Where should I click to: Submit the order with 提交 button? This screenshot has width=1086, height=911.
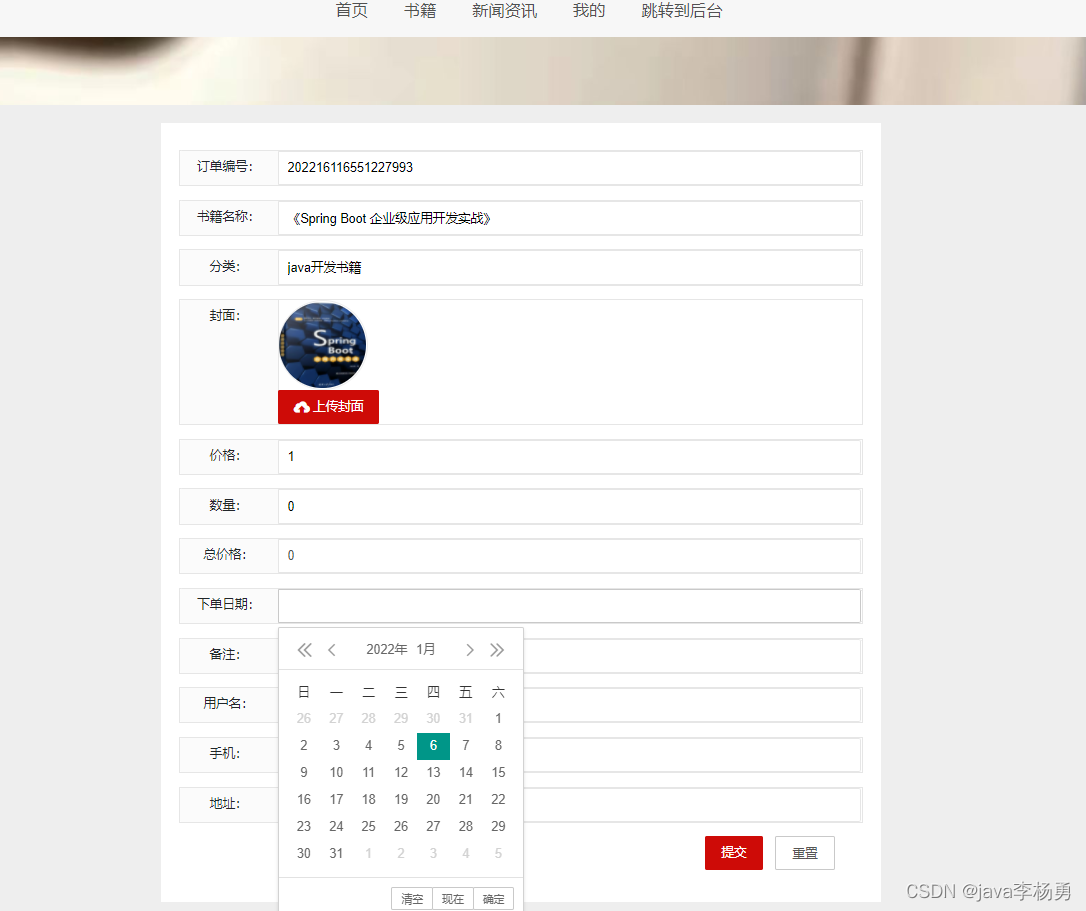tap(733, 853)
